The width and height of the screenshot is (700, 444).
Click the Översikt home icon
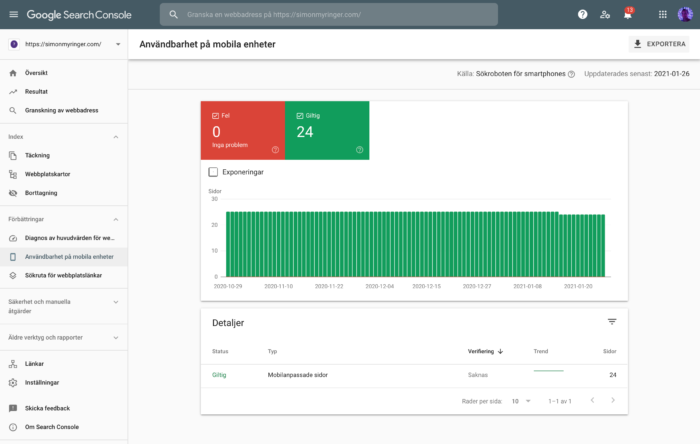(13, 73)
